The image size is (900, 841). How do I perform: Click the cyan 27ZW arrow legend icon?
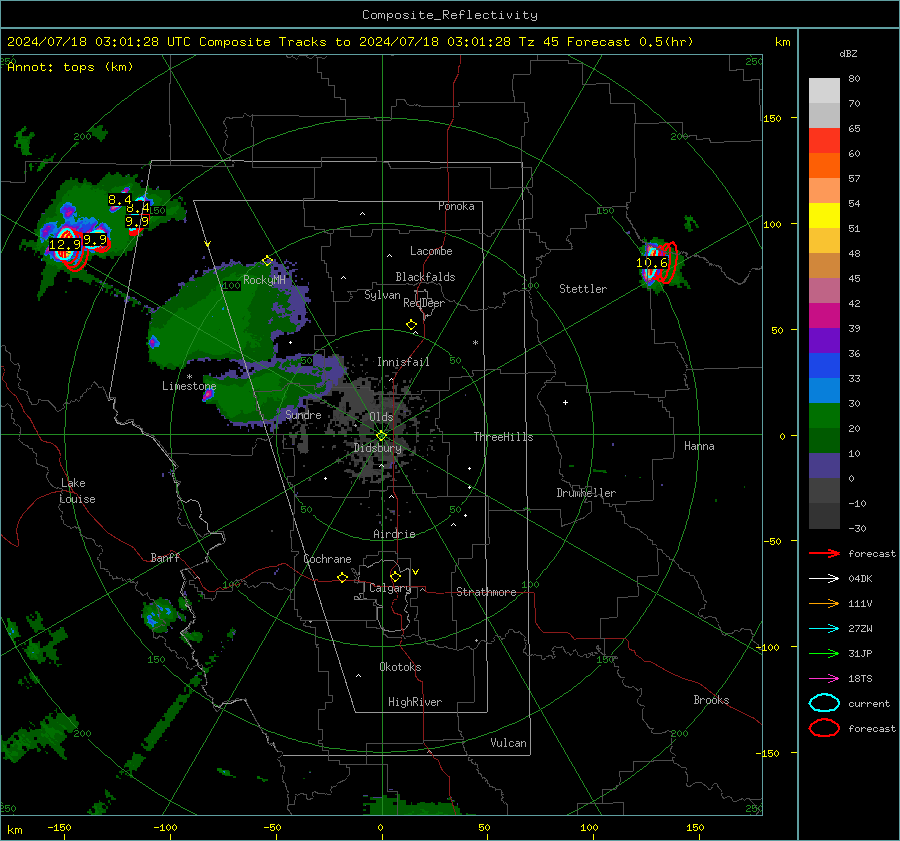point(824,629)
